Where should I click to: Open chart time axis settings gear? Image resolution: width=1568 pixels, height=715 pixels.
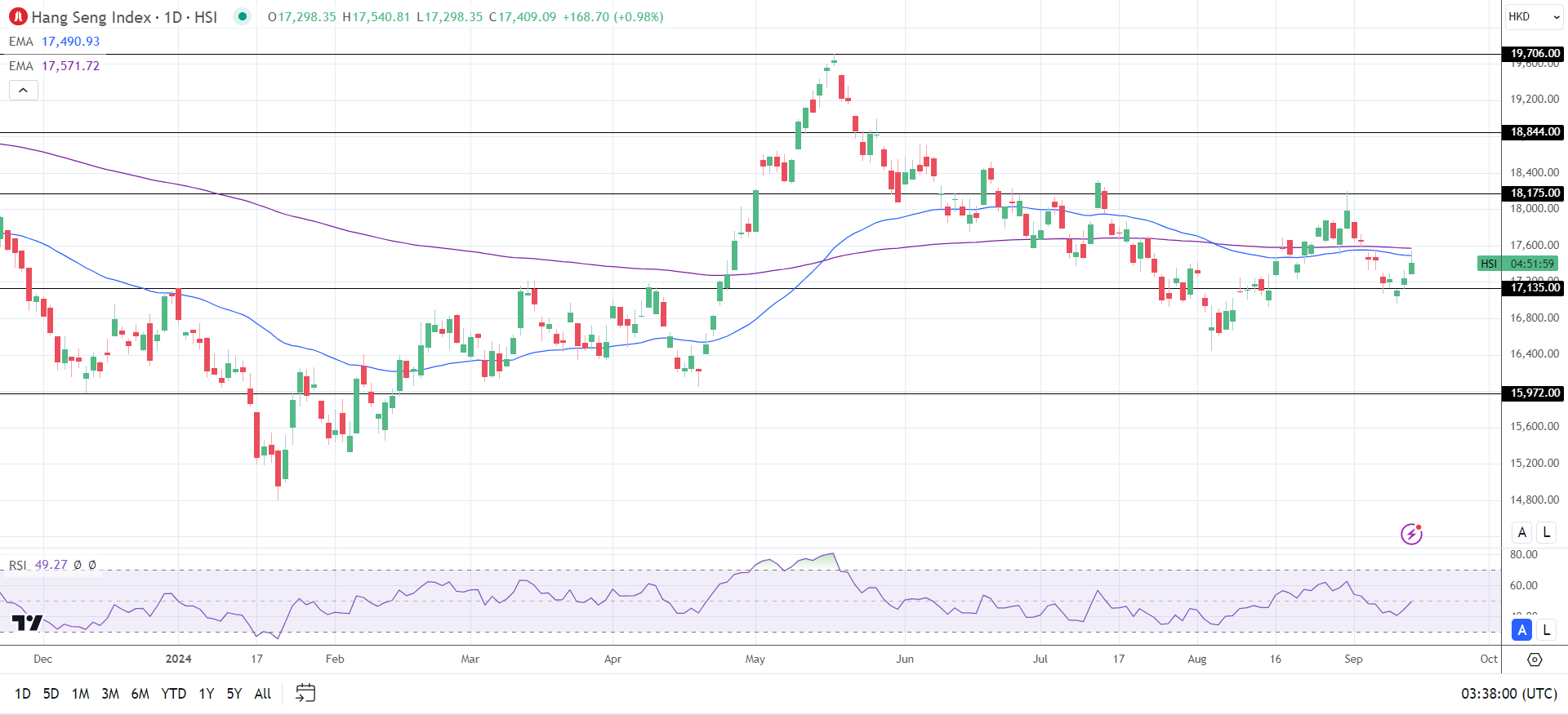(x=1535, y=659)
